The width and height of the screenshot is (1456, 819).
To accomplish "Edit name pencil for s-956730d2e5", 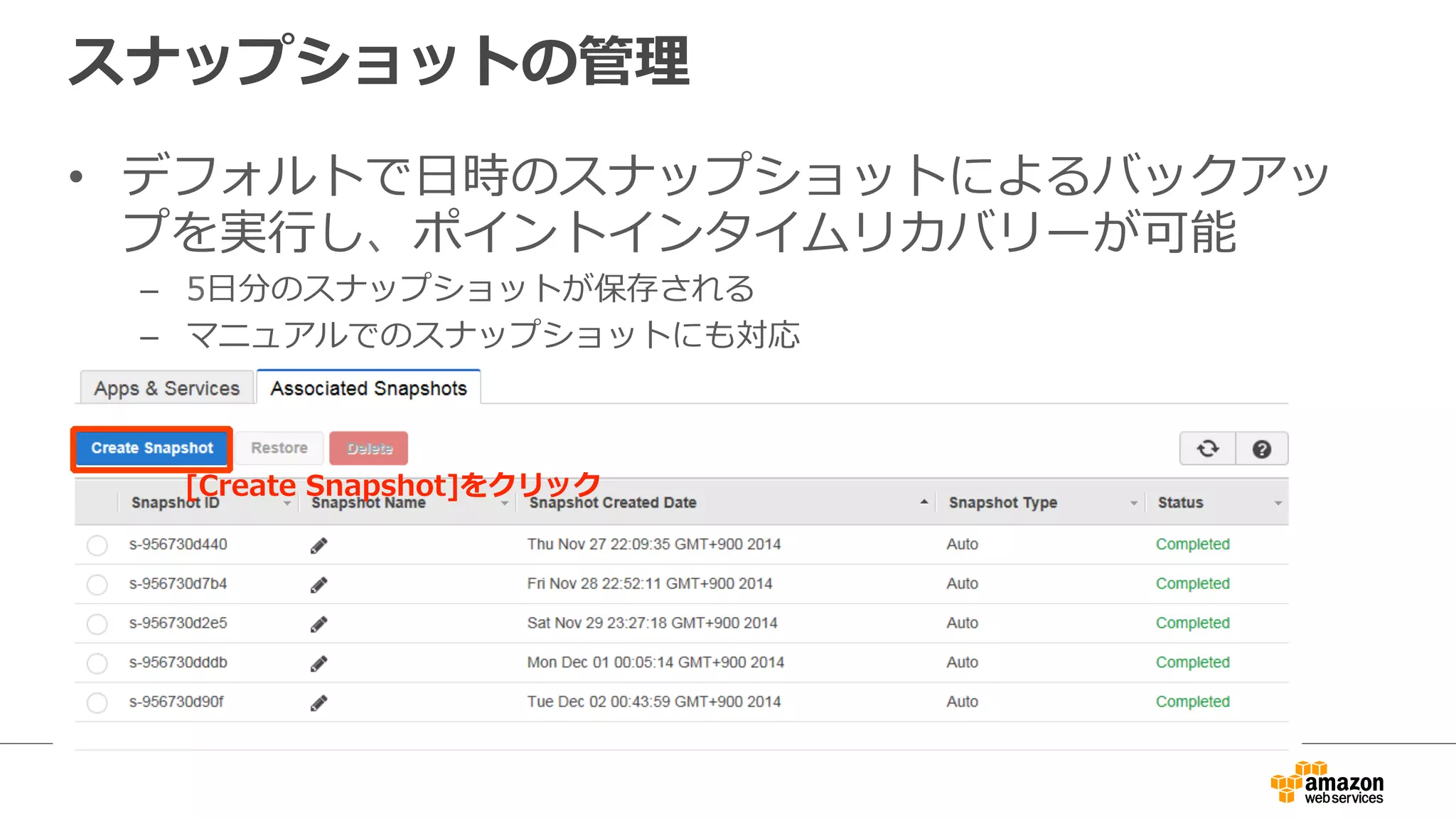I will tap(318, 624).
